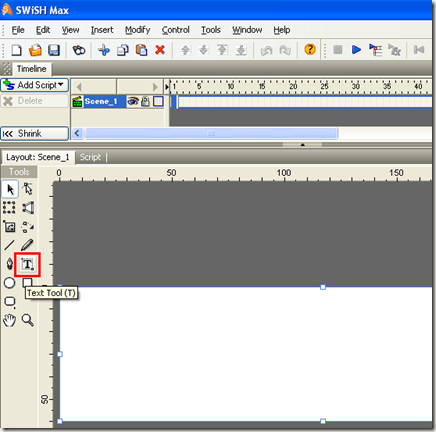Click timeline scrollbar left arrow
The width and height of the screenshot is (436, 432).
(77, 134)
